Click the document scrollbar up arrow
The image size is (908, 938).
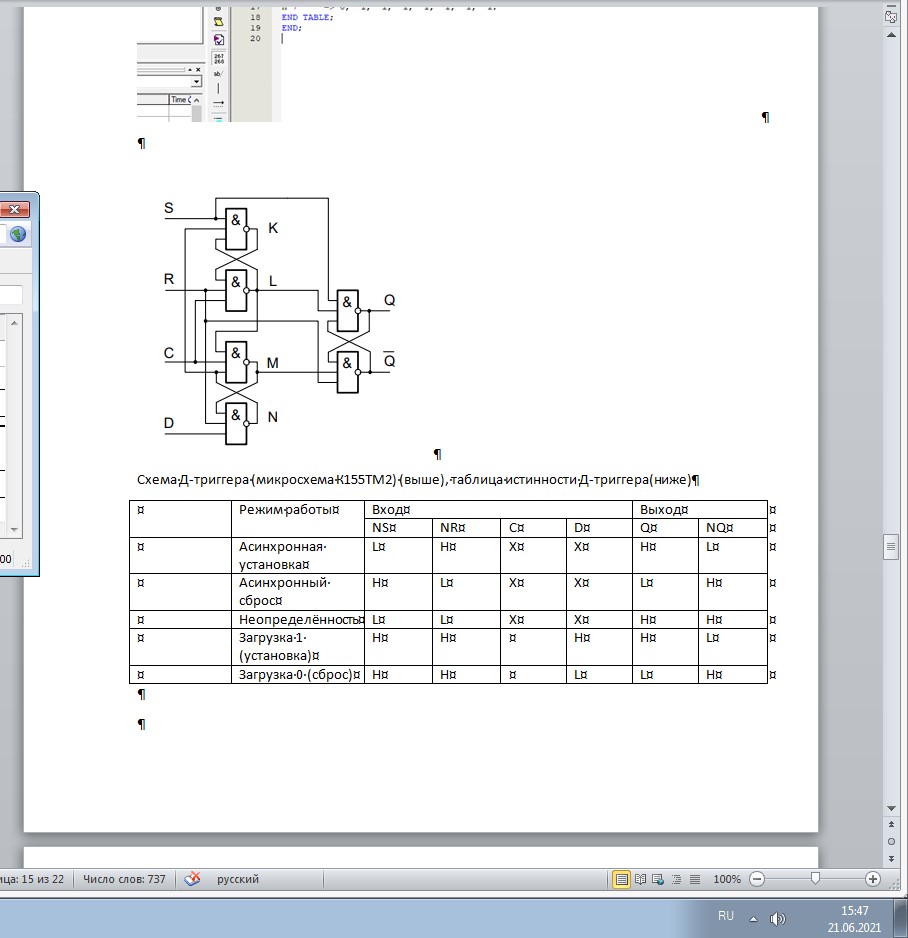(891, 35)
